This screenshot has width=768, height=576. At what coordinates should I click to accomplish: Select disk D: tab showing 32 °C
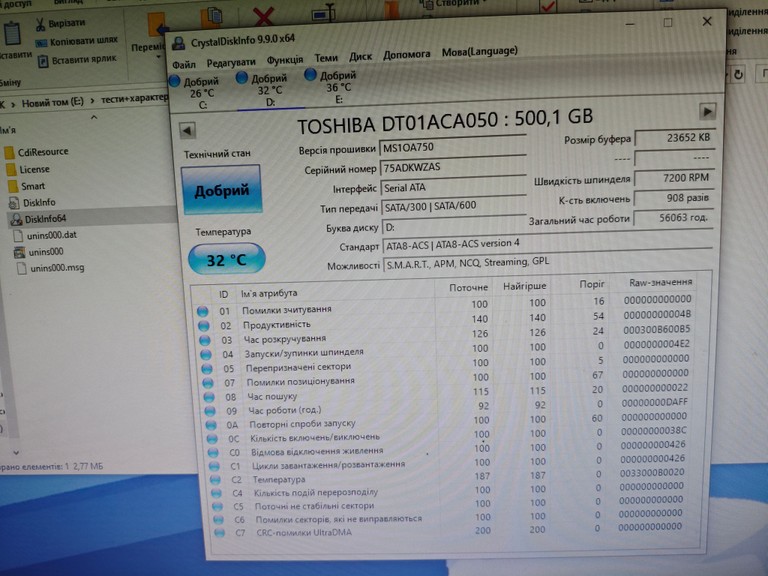pyautogui.click(x=268, y=90)
